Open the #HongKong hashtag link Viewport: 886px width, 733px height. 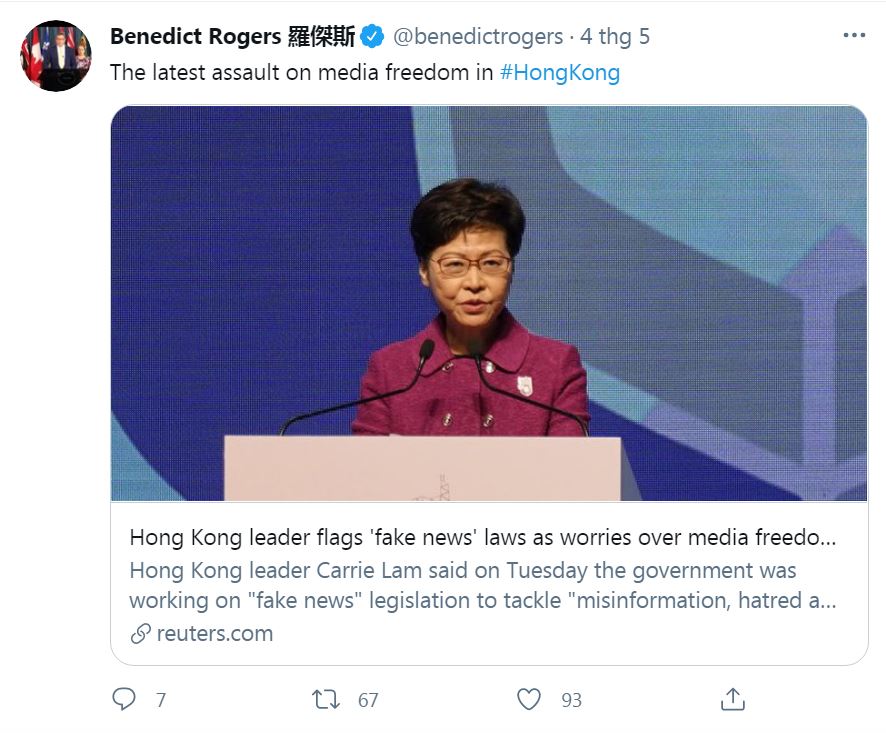(559, 73)
